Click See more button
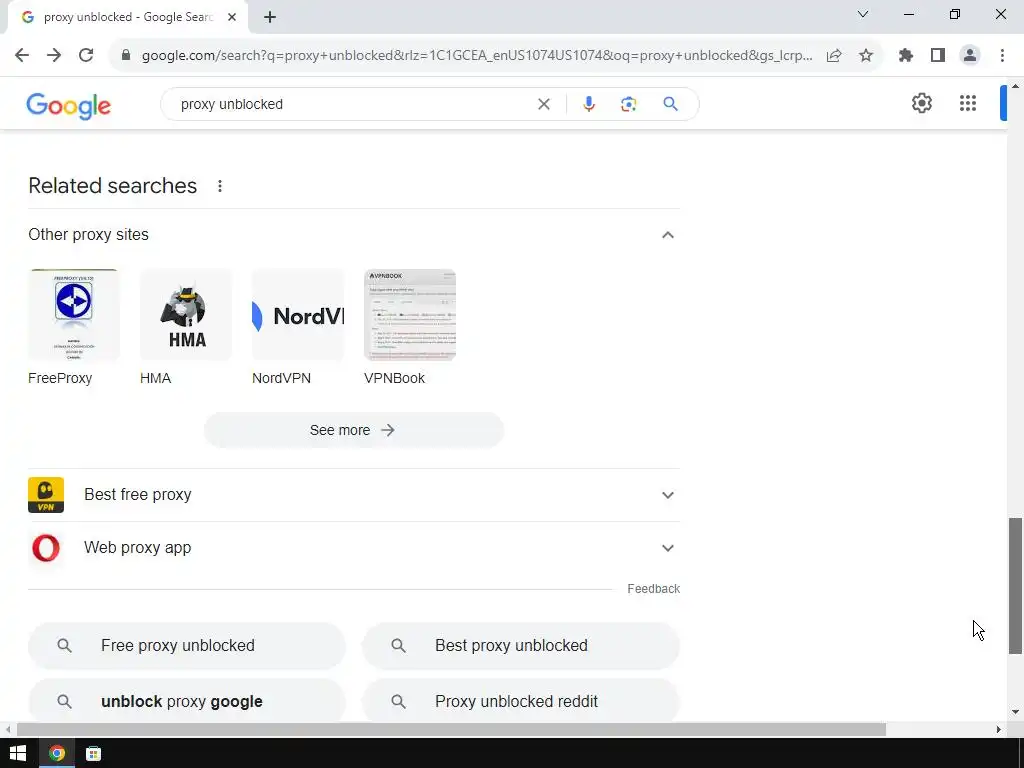Screen dimensions: 1024x768 [353, 430]
